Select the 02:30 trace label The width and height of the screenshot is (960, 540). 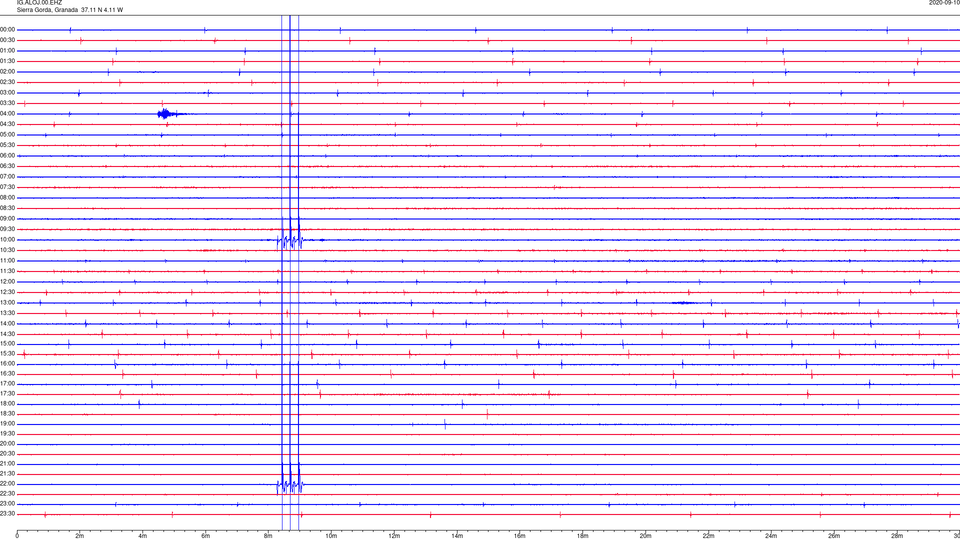pyautogui.click(x=8, y=82)
